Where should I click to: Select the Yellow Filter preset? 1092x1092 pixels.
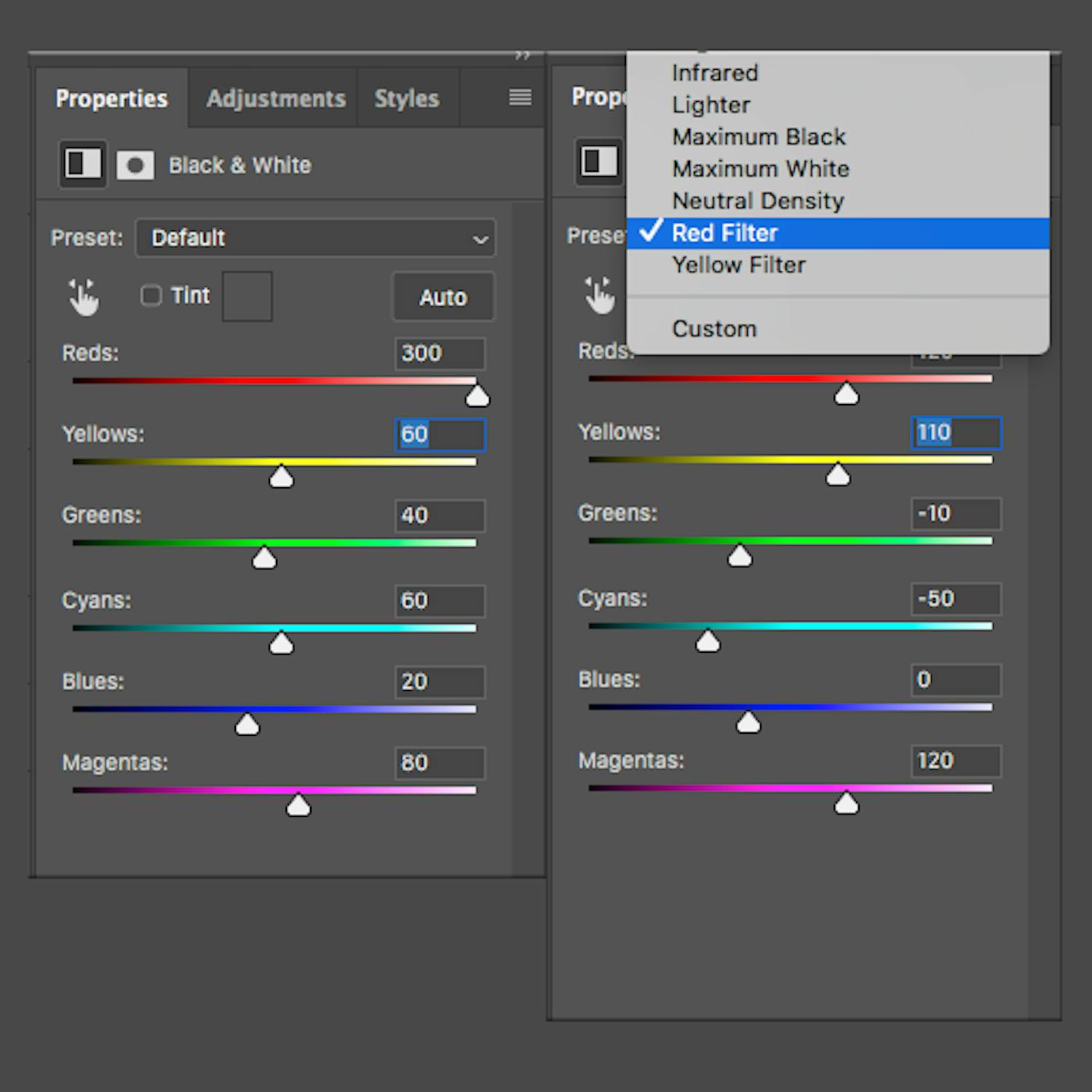pyautogui.click(x=739, y=264)
